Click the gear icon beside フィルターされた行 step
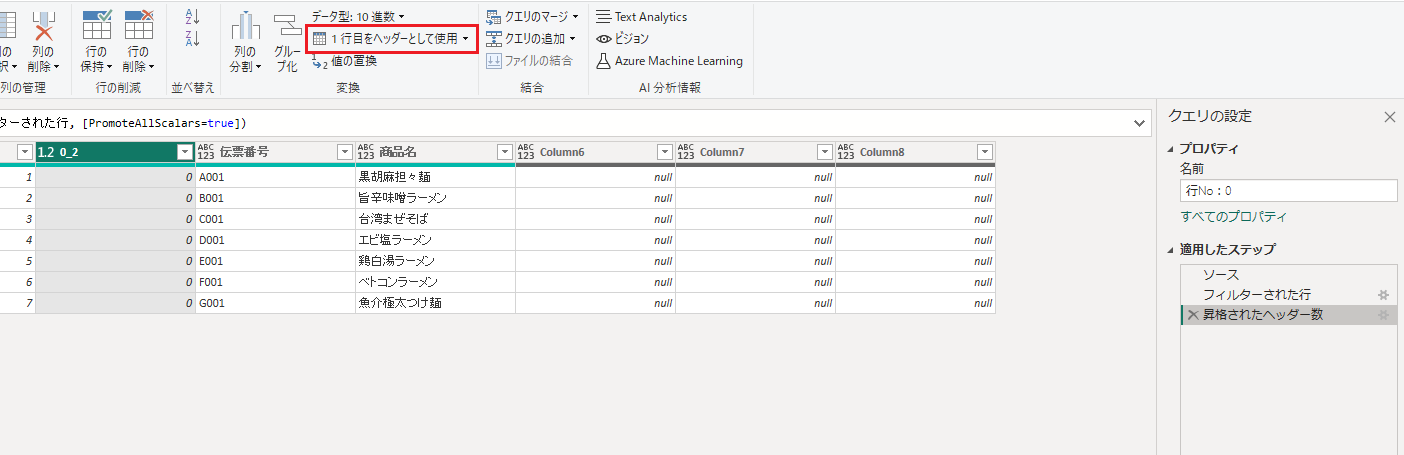Image resolution: width=1404 pixels, height=455 pixels. coord(1383,295)
